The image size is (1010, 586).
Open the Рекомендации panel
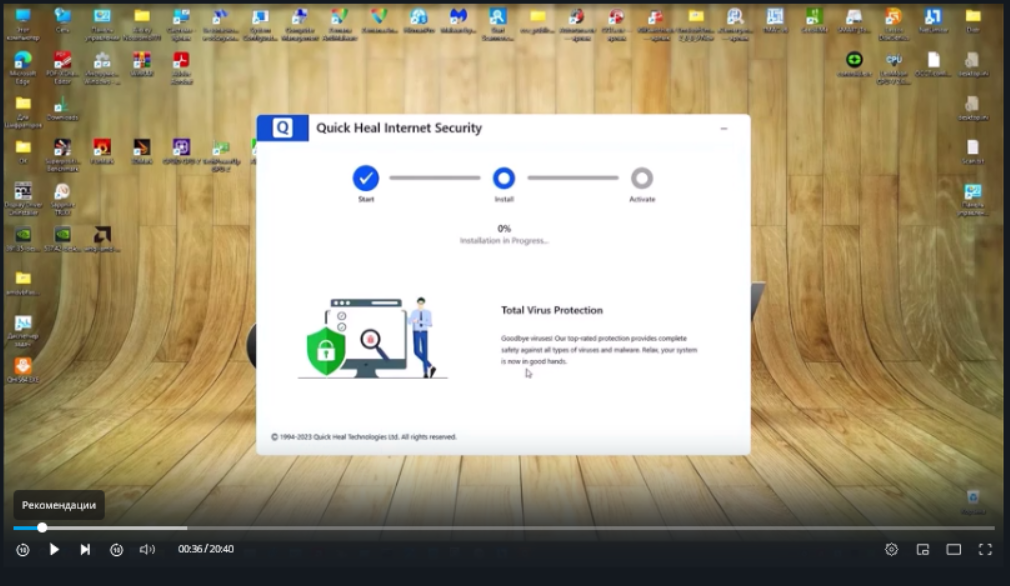[x=59, y=505]
